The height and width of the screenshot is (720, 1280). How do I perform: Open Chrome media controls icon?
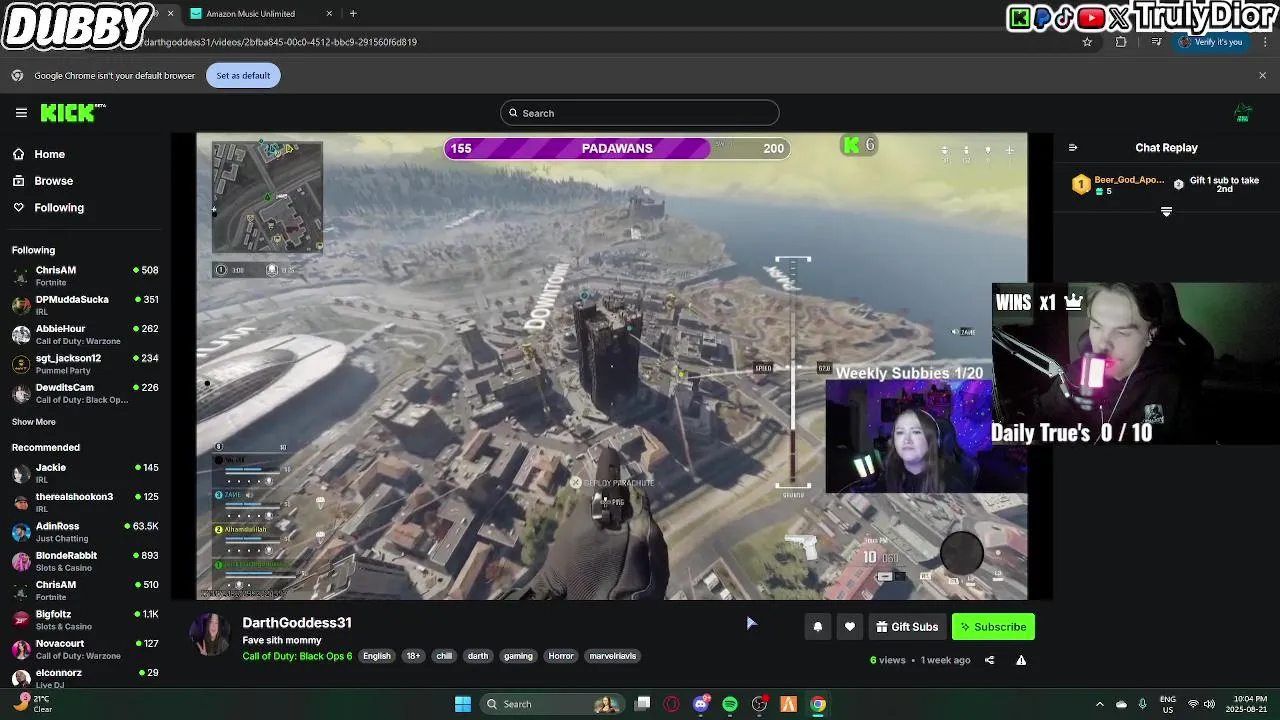[1156, 42]
